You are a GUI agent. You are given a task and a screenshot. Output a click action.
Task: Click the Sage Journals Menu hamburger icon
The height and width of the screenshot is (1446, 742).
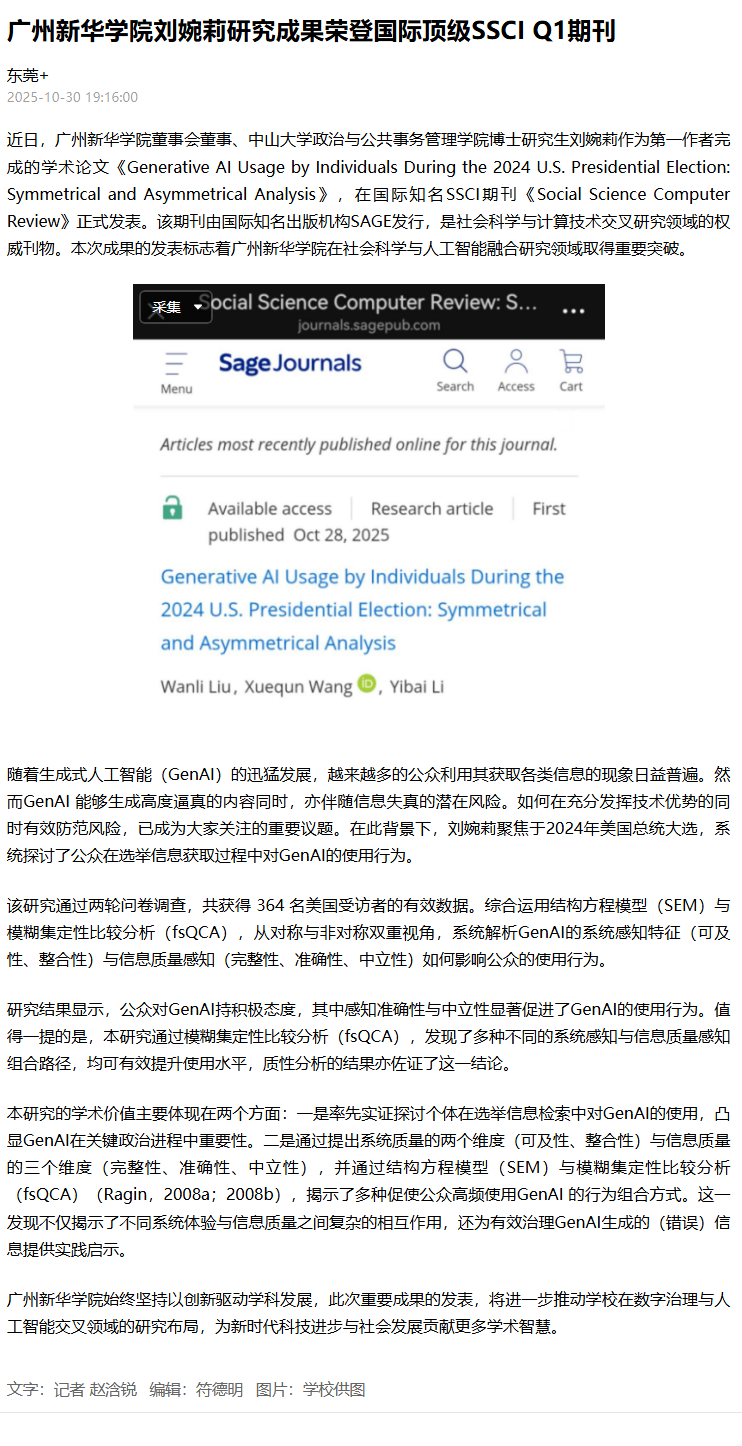[x=176, y=362]
